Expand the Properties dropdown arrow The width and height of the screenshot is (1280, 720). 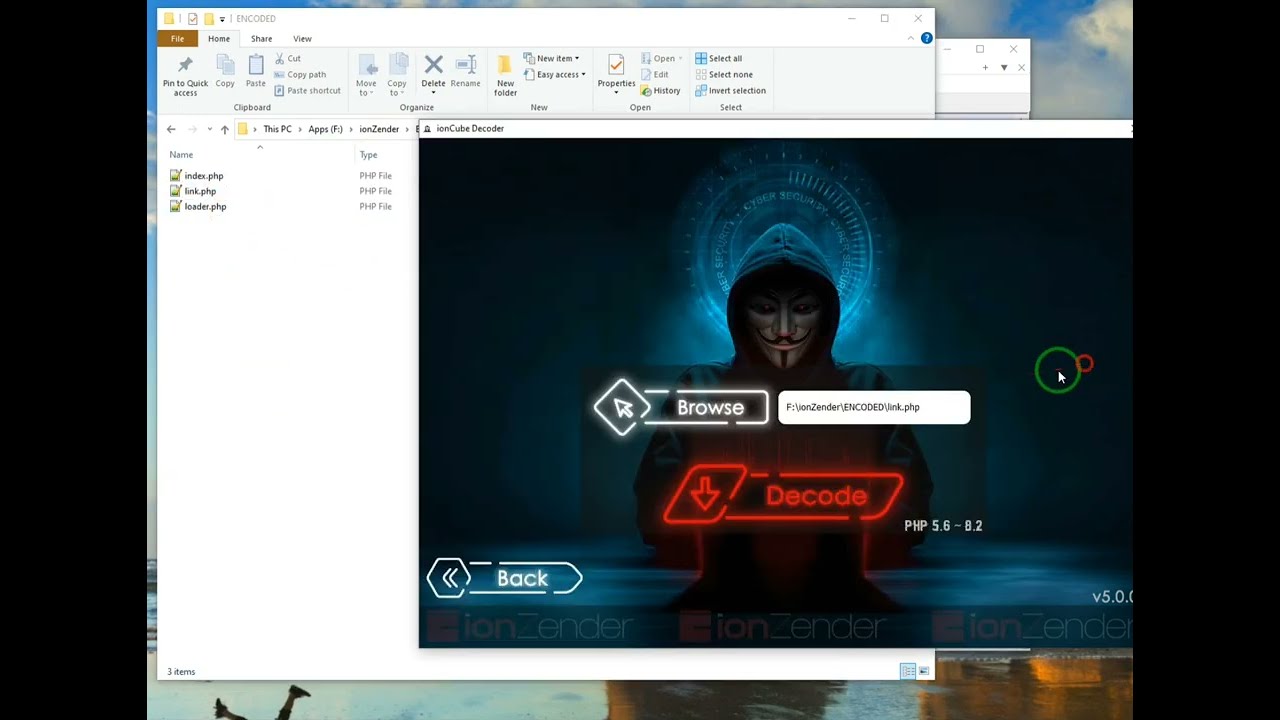pos(616,92)
